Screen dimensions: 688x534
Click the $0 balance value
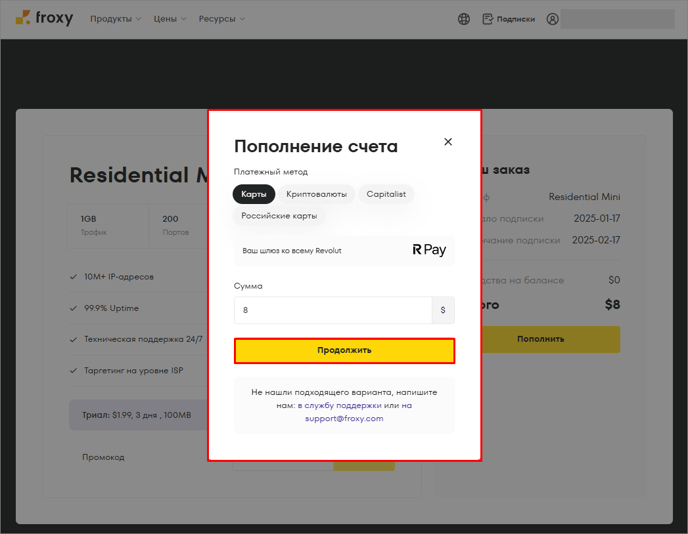(614, 280)
